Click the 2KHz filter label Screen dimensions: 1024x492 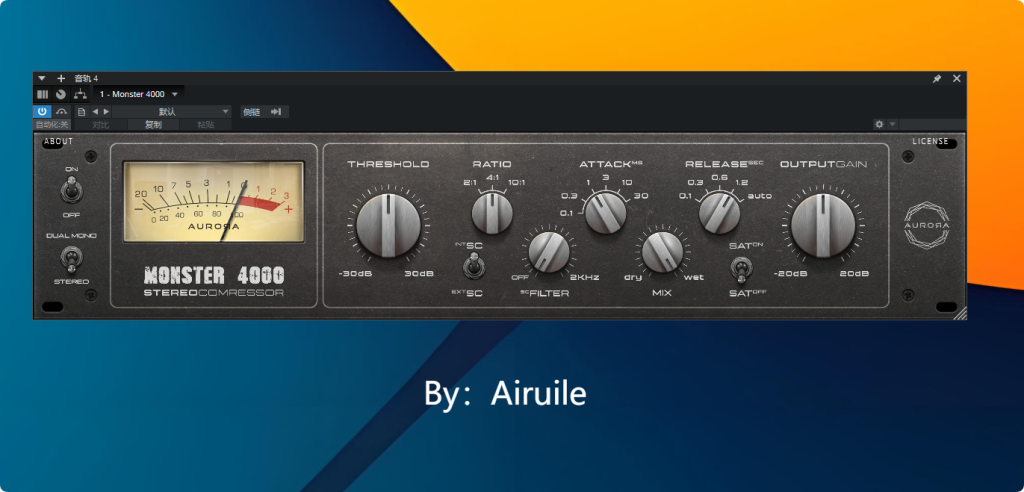(x=584, y=277)
